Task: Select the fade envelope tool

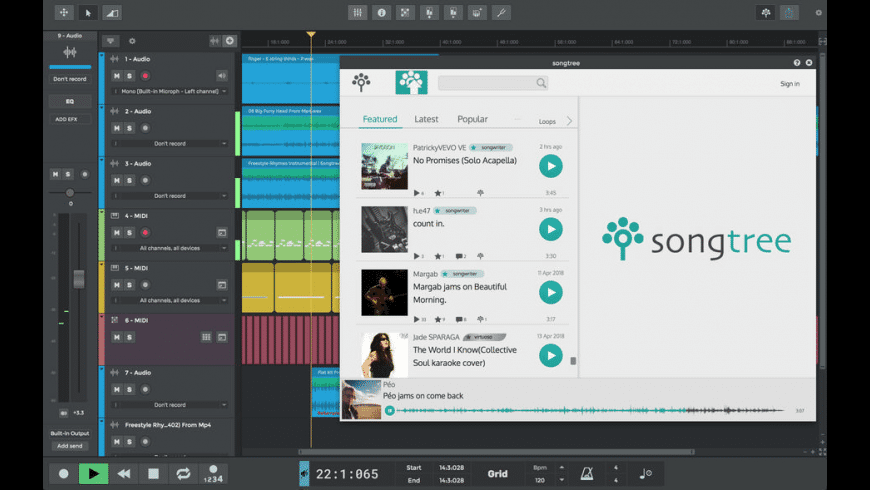Action: 112,13
